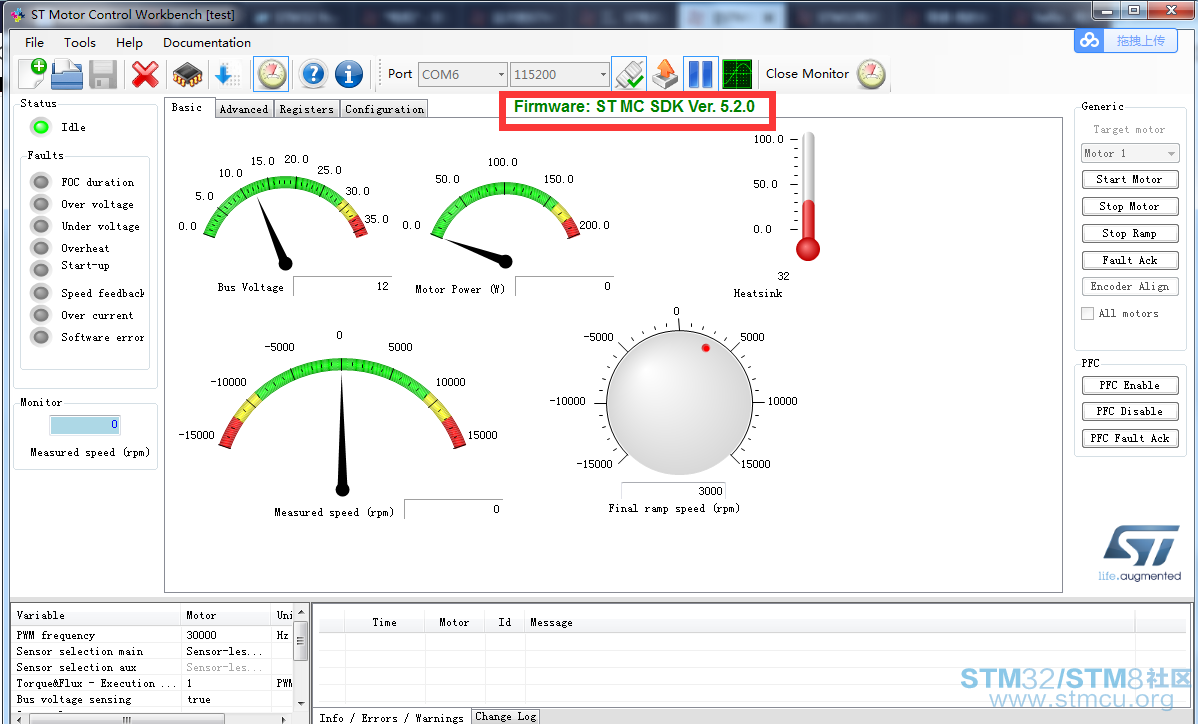Open the Tools menu
The height and width of the screenshot is (724, 1198).
click(79, 43)
